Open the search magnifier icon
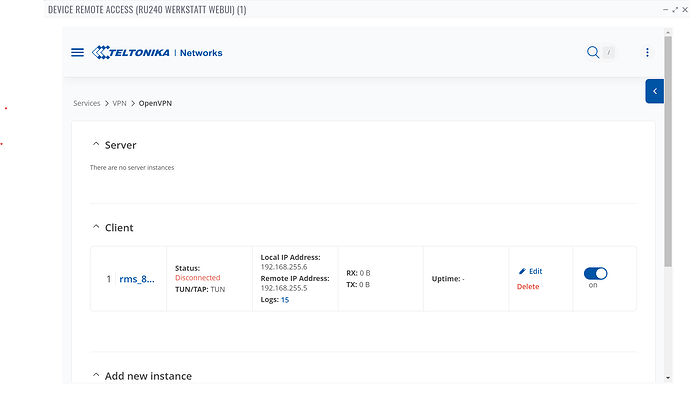This screenshot has height=396, width=690. 593,52
